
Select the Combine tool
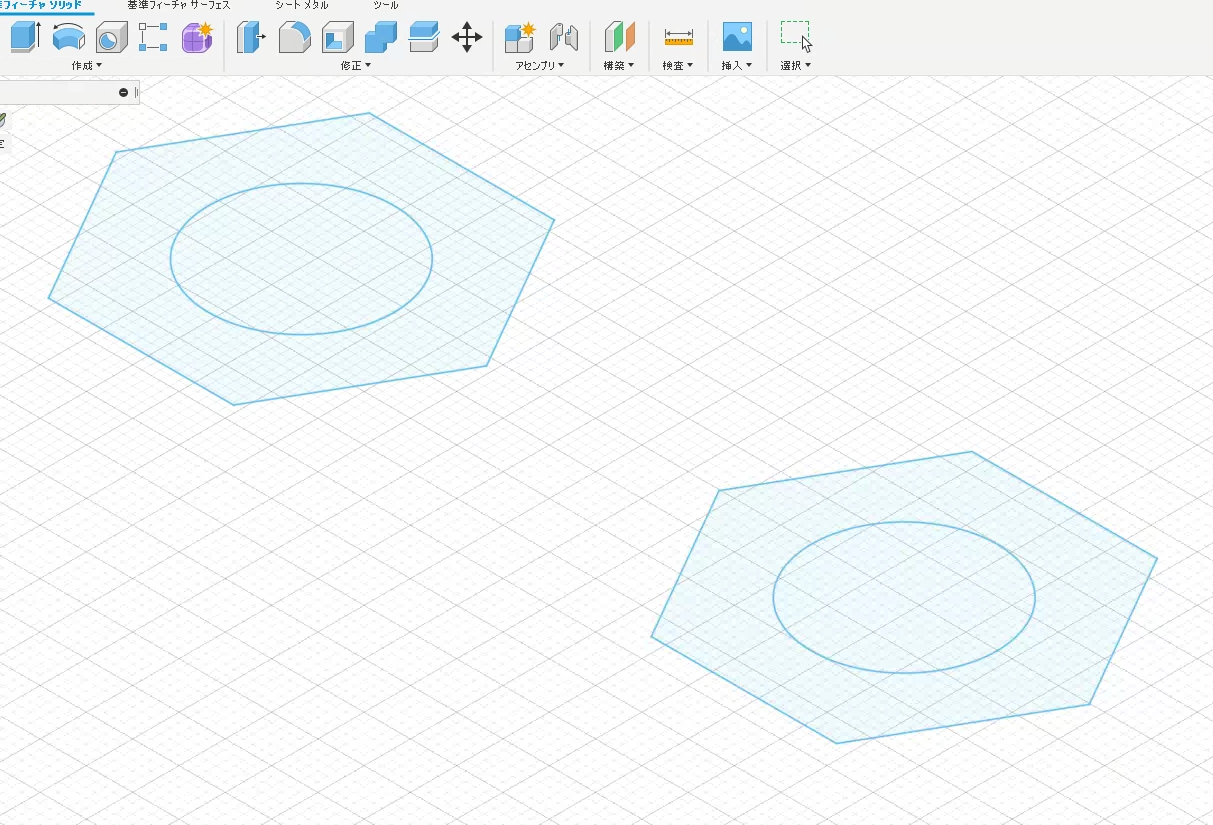pos(381,38)
